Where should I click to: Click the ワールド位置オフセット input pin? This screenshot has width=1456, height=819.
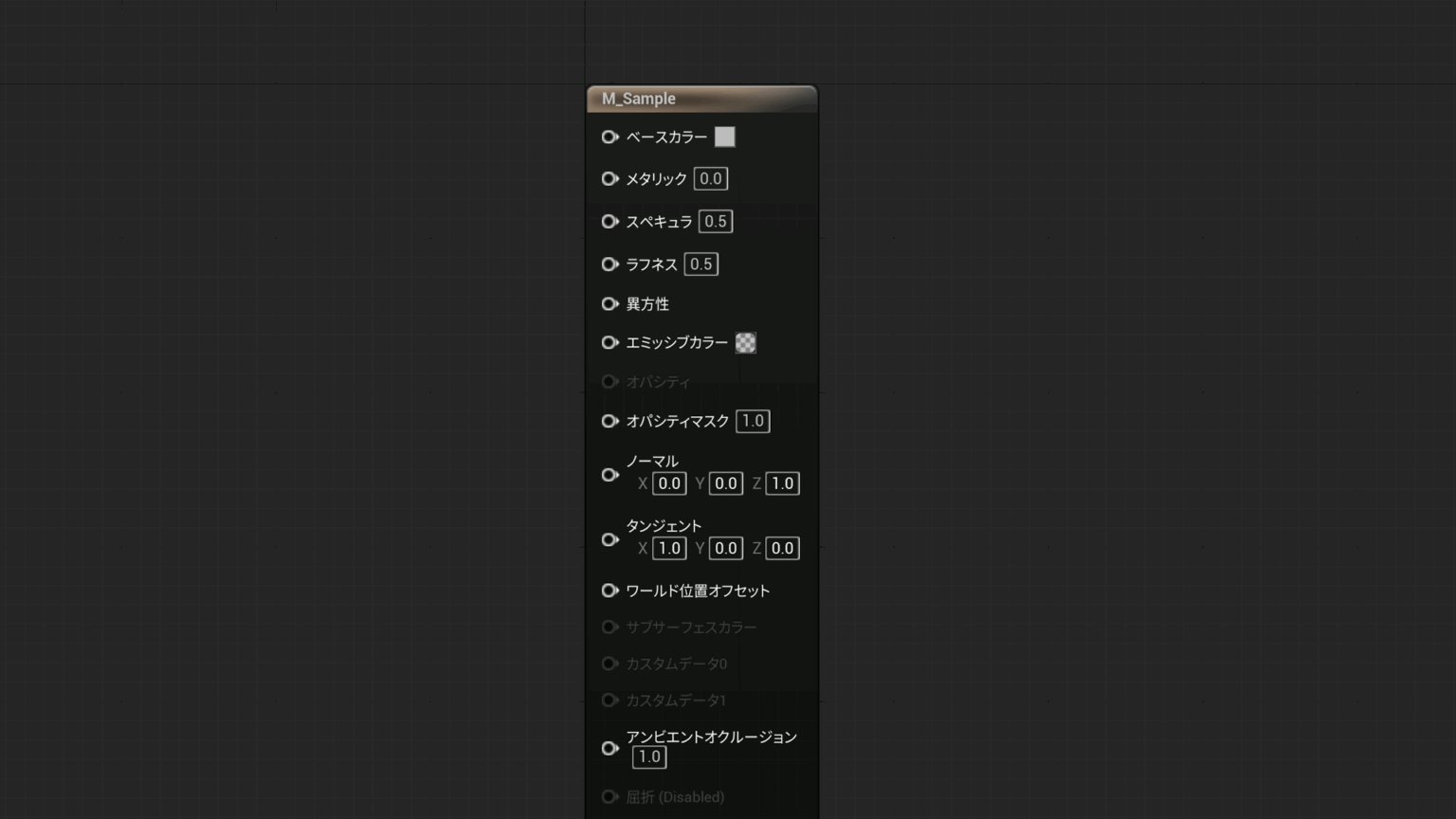click(x=610, y=590)
